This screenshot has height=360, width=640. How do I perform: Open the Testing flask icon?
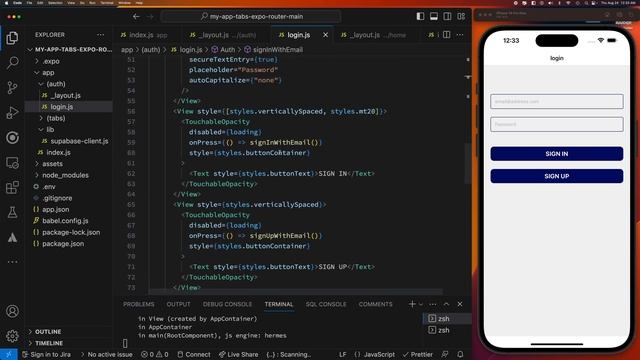coord(12,212)
